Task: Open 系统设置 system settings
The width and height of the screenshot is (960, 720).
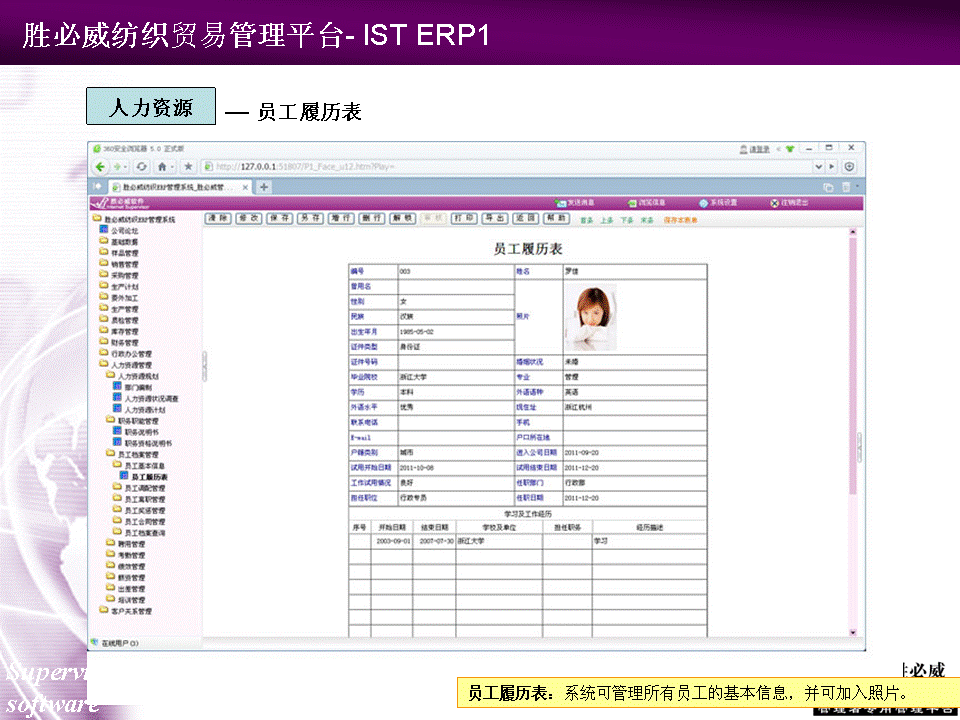Action: click(718, 203)
